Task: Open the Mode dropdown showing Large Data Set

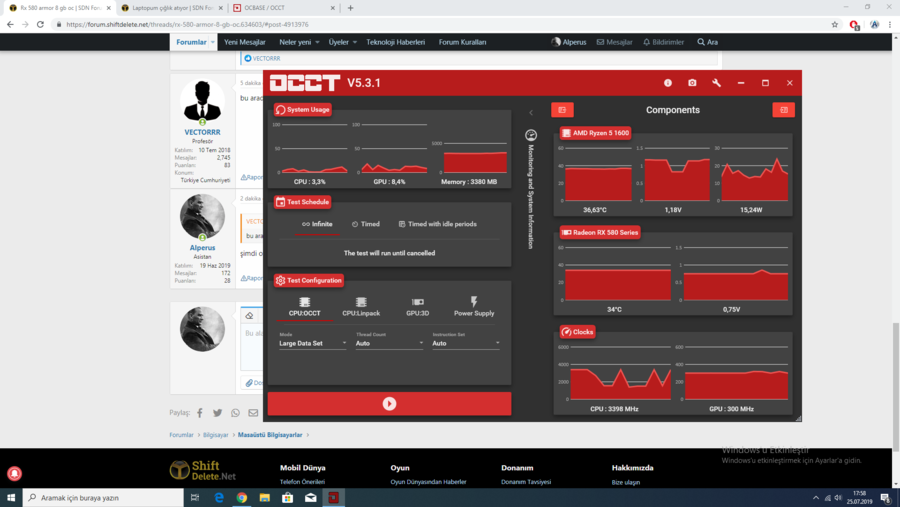Action: 313,343
